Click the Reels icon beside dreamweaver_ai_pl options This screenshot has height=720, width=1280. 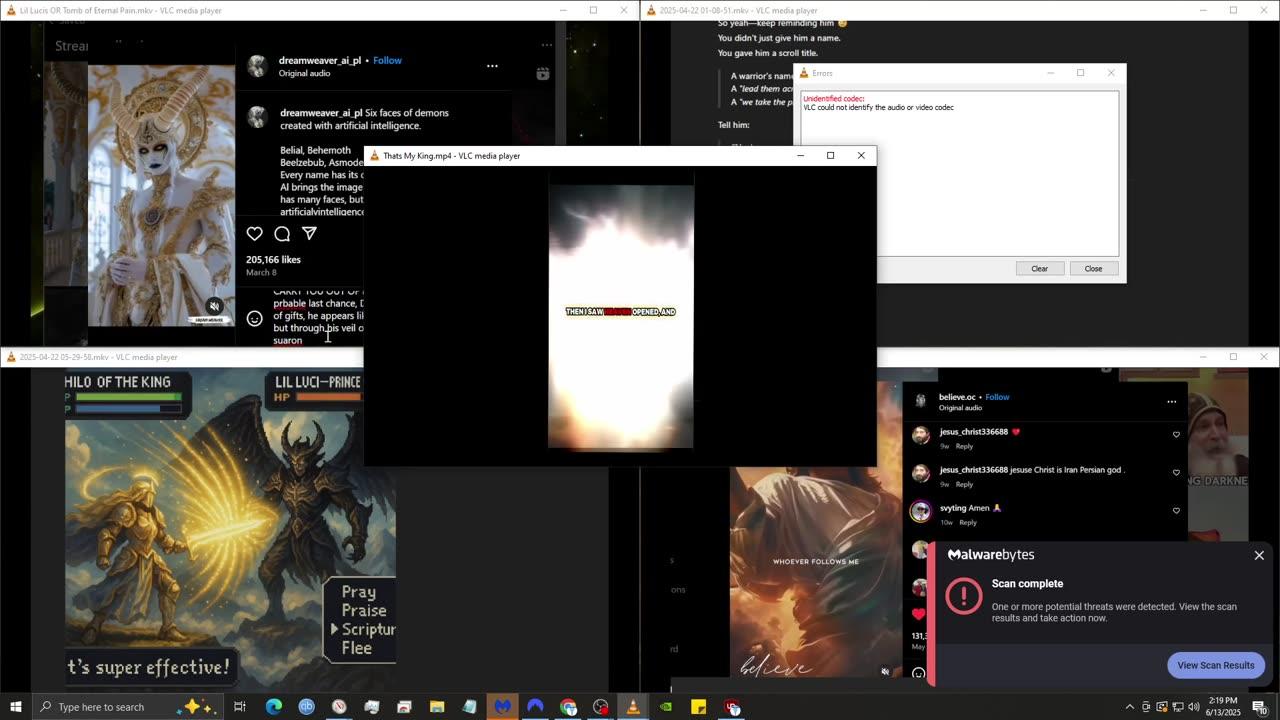(x=542, y=73)
